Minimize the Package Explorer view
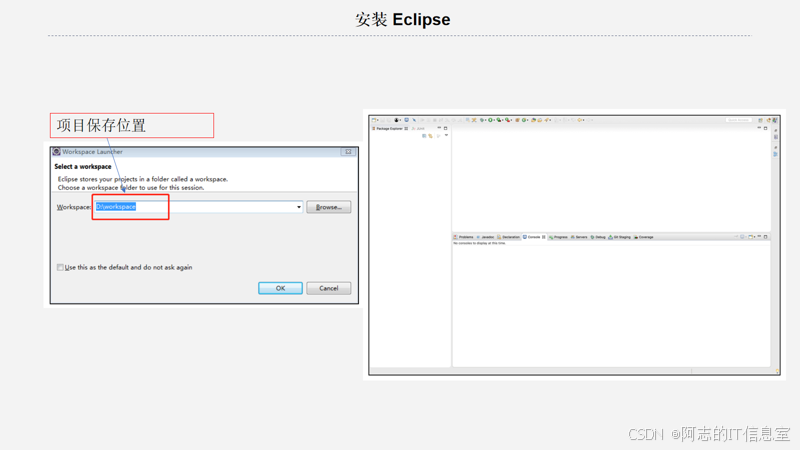Viewport: 800px width, 450px height. (x=439, y=128)
